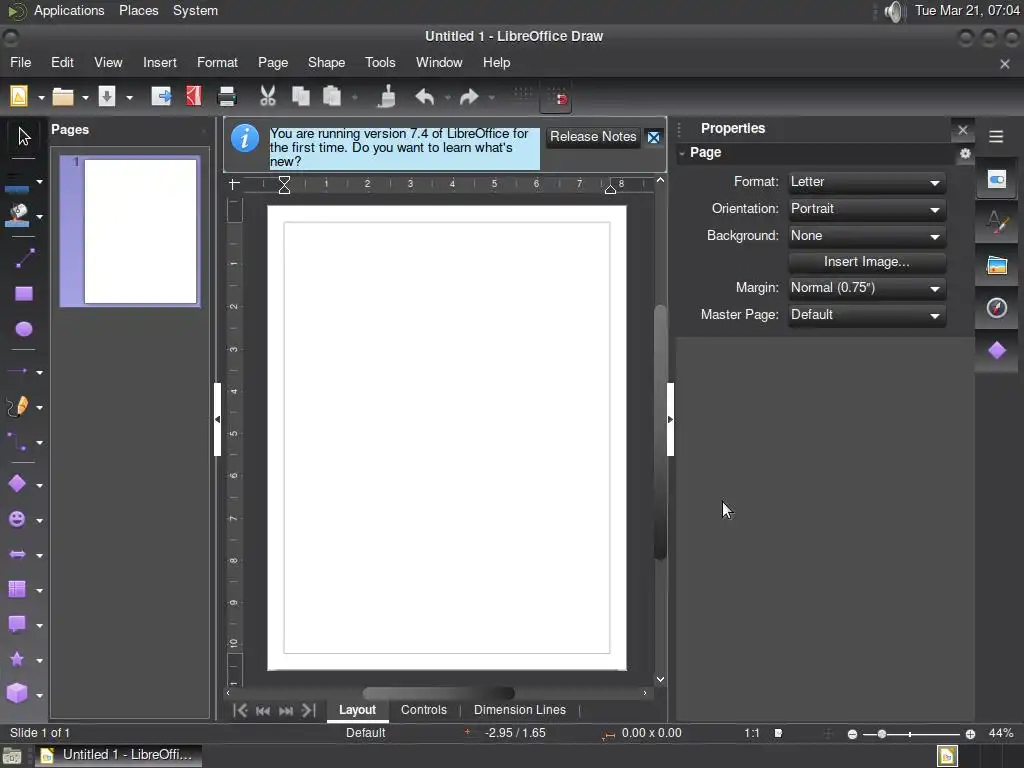Screen dimensions: 1024x768
Task: Open the Tools menu
Action: tap(380, 63)
